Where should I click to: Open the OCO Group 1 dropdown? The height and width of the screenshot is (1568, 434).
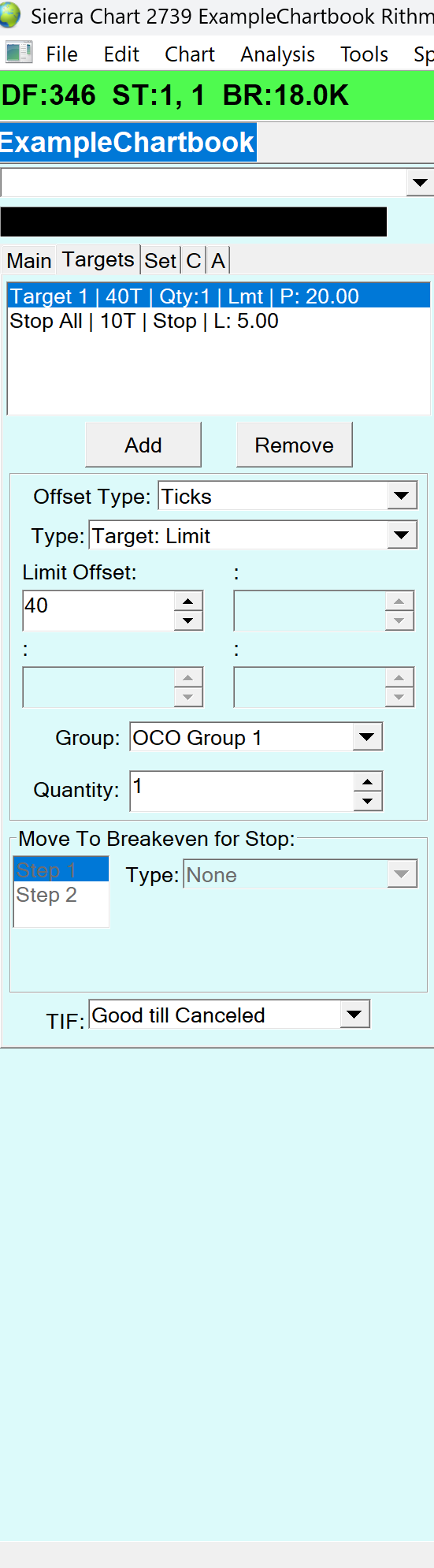tap(367, 737)
